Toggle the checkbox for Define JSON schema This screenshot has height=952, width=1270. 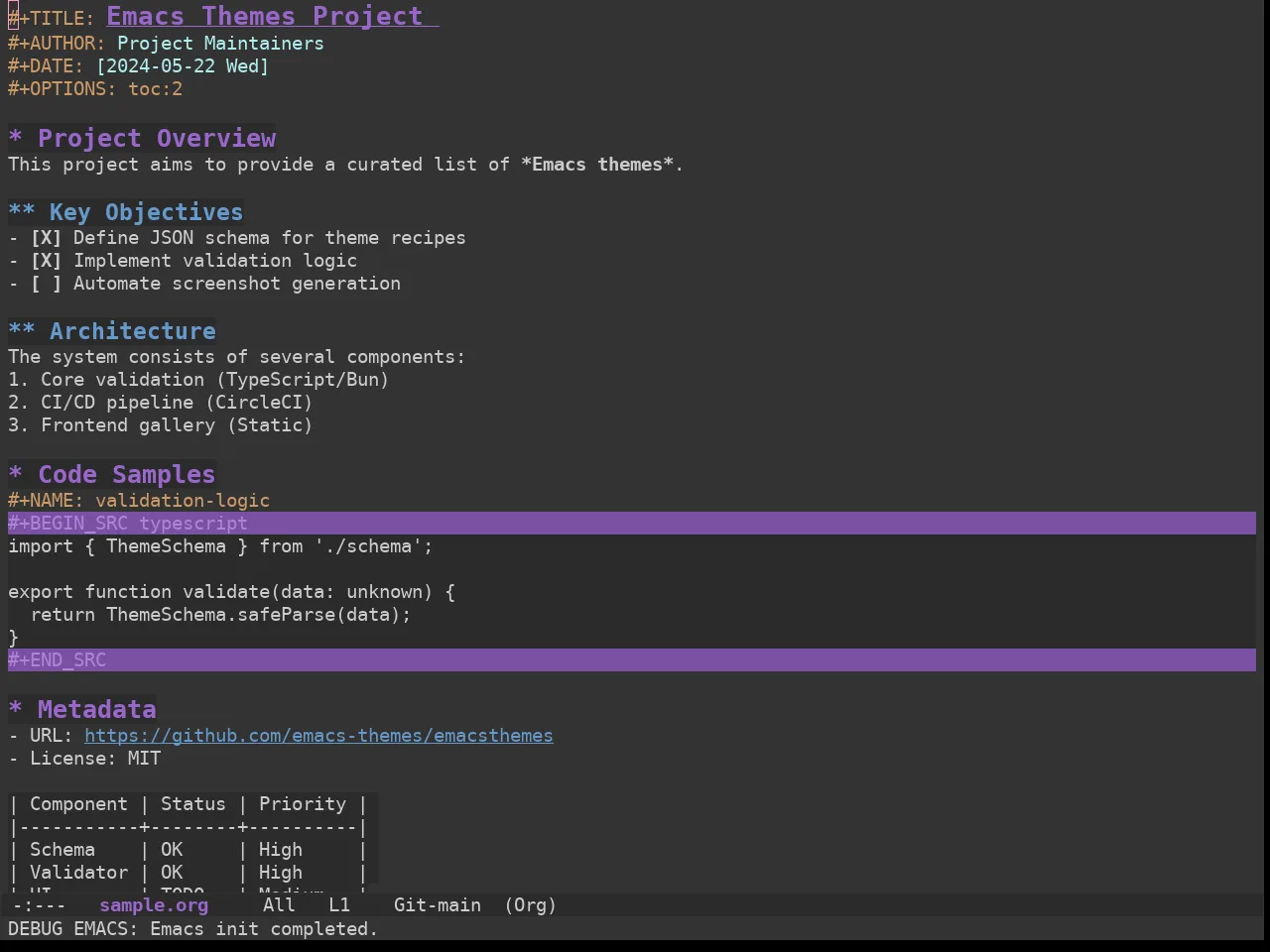pos(46,238)
